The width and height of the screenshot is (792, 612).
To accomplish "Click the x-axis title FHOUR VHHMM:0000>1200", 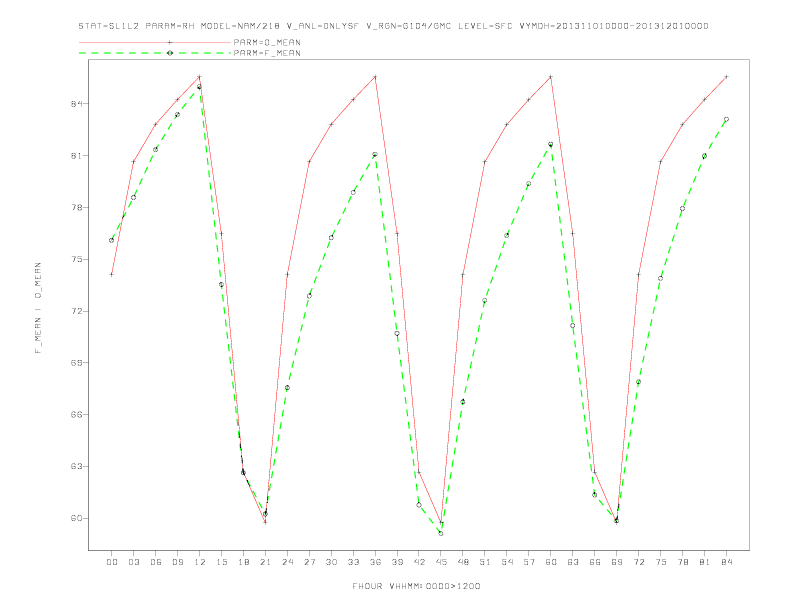I will point(416,586).
